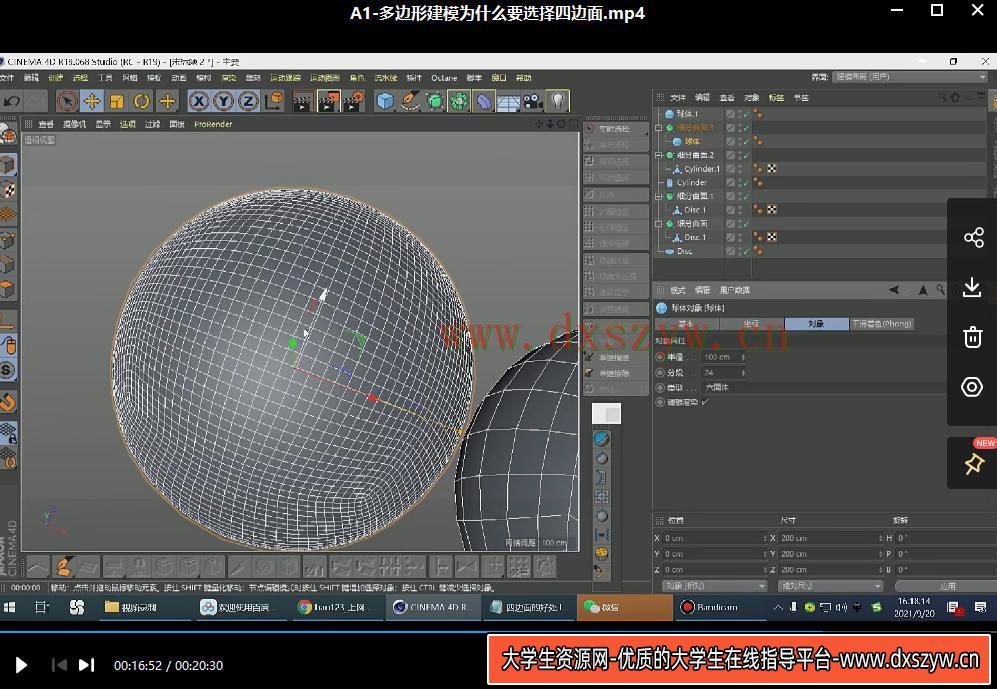Skip to the next video
Image resolution: width=997 pixels, height=689 pixels.
[x=86, y=665]
